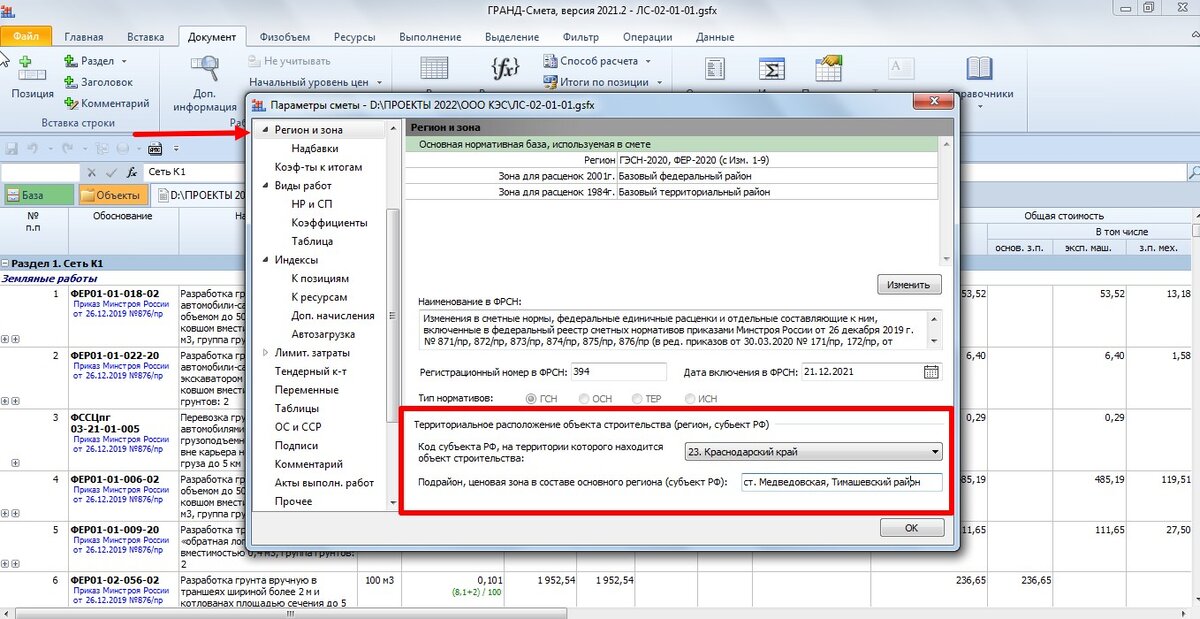Switch to the Главная ribbon tab
The height and width of the screenshot is (619, 1200).
tap(86, 37)
